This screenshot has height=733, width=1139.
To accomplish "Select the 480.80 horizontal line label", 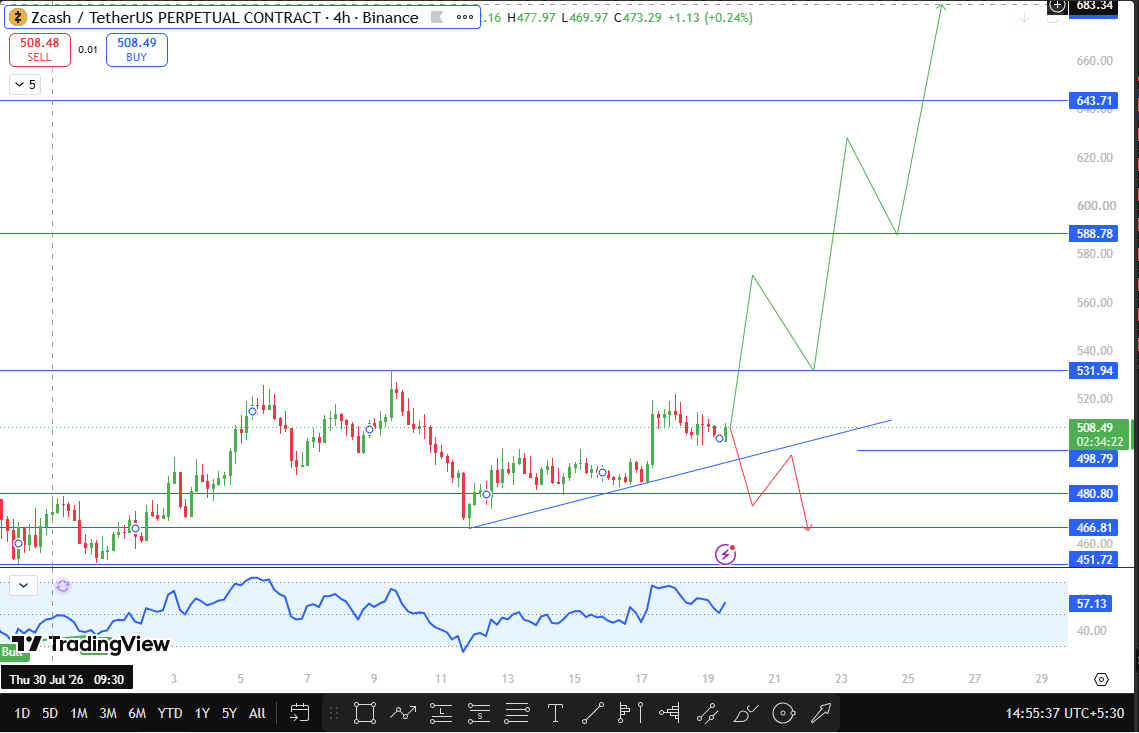I will [x=1094, y=493].
